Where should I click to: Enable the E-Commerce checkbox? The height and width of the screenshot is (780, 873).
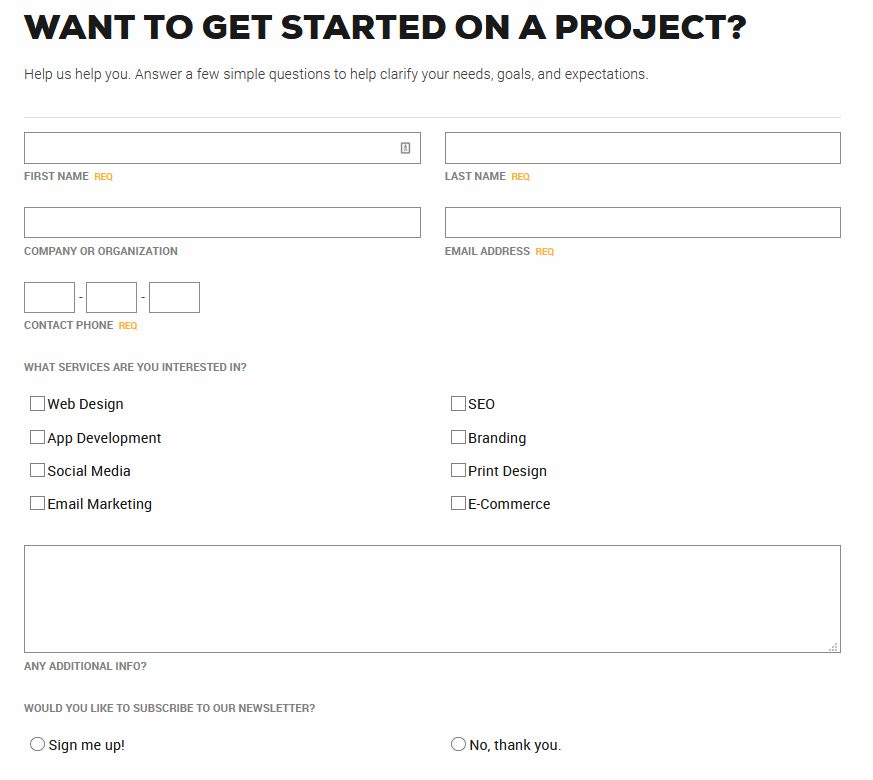tap(458, 503)
